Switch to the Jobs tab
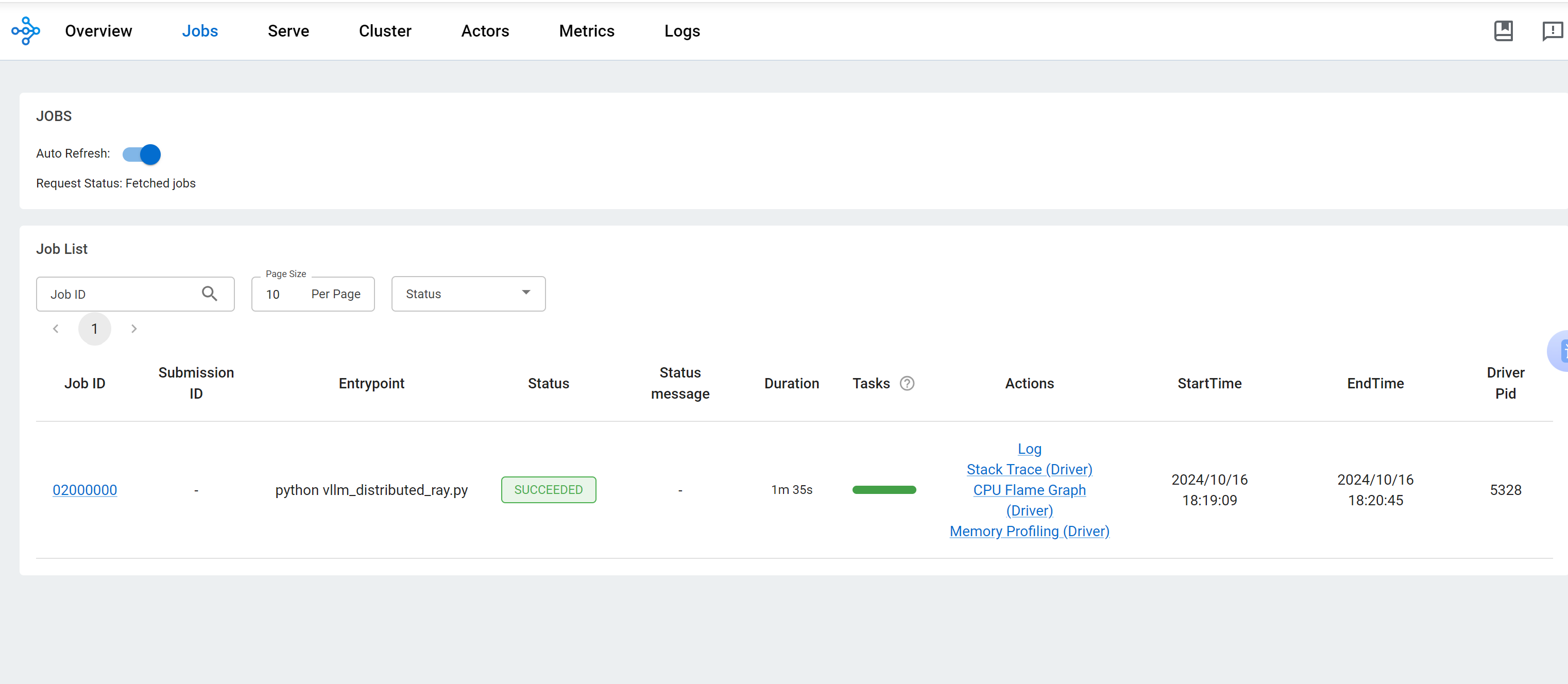This screenshot has height=684, width=1568. [x=200, y=31]
